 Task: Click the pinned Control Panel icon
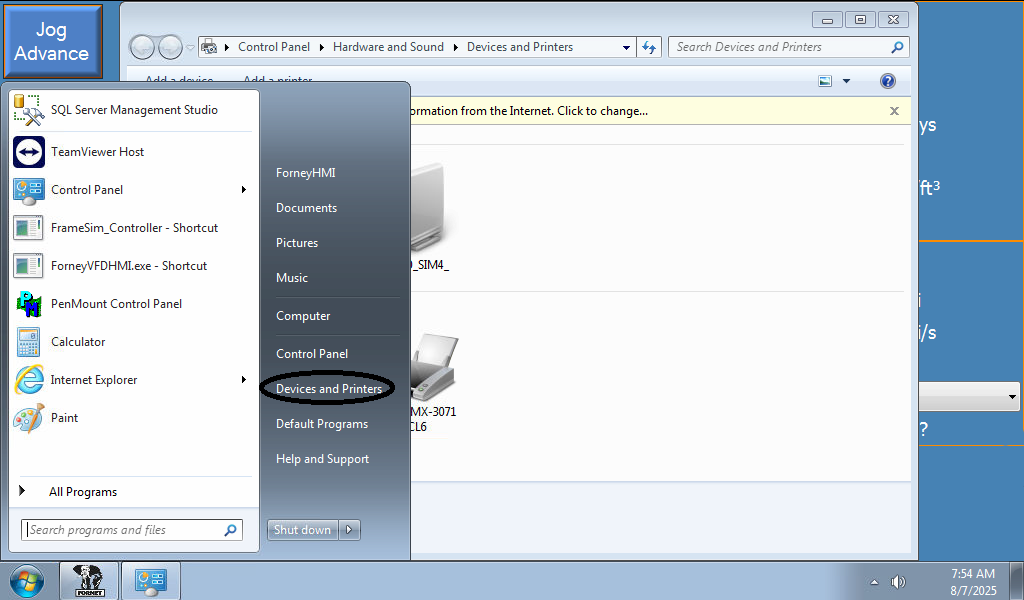(x=29, y=190)
